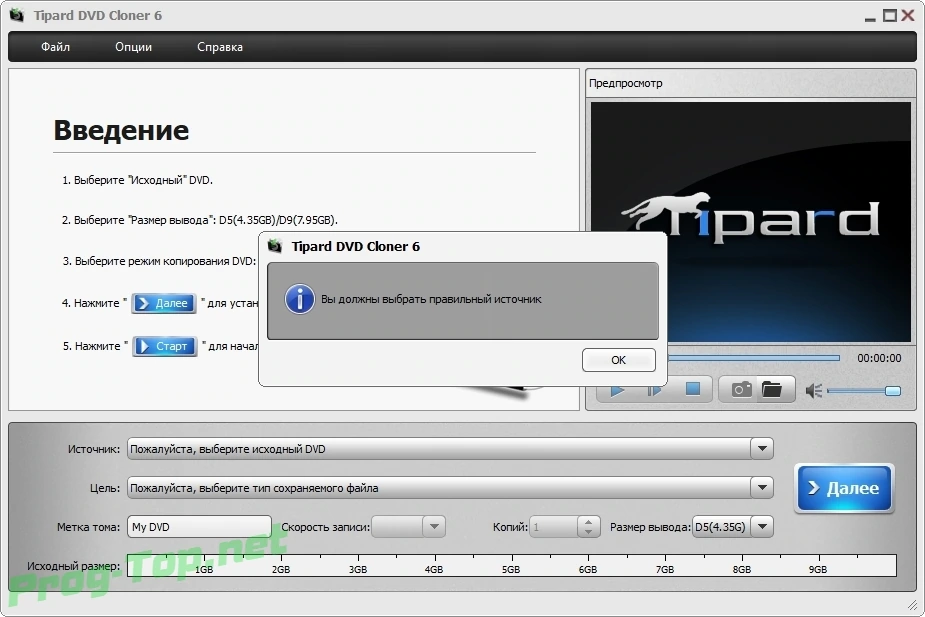Viewport: 925px width, 617px height.
Task: Click the Введение heading
Action: coord(122,130)
